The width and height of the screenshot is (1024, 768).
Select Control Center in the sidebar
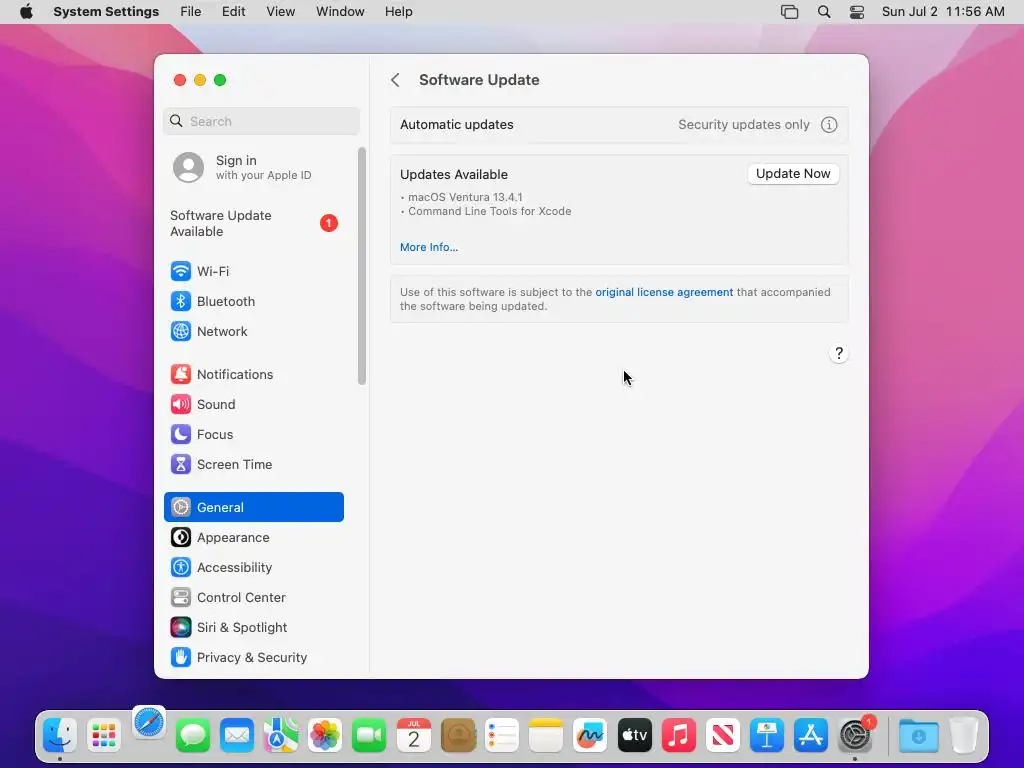[x=253, y=598]
